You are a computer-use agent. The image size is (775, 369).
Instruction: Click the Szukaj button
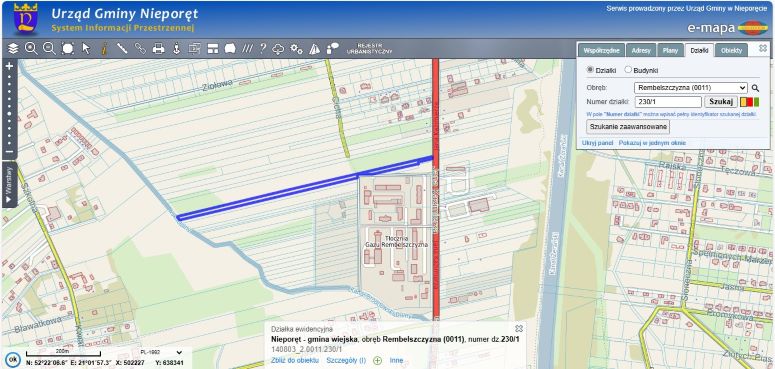click(x=721, y=102)
